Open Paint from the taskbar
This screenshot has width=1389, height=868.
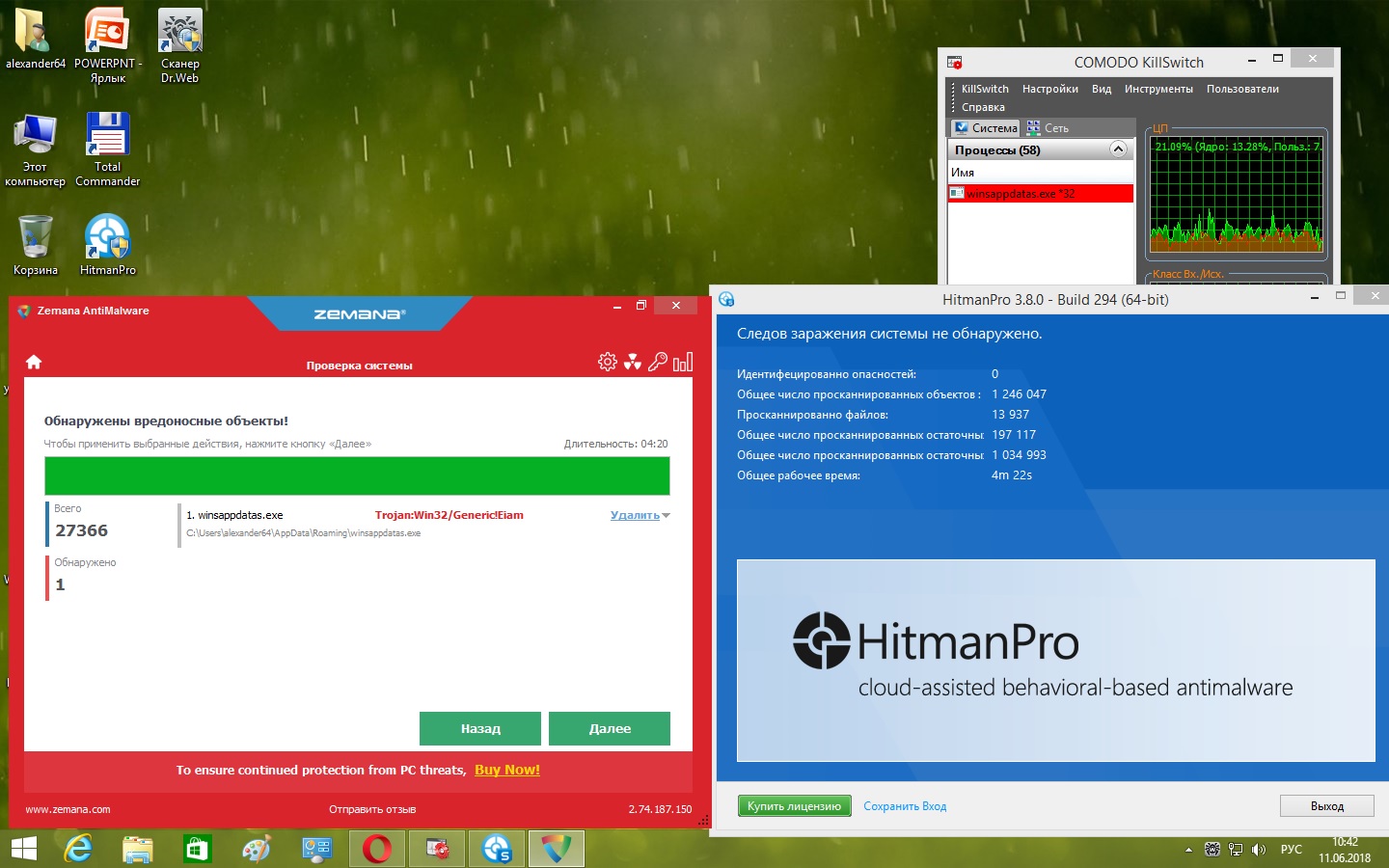pyautogui.click(x=258, y=849)
